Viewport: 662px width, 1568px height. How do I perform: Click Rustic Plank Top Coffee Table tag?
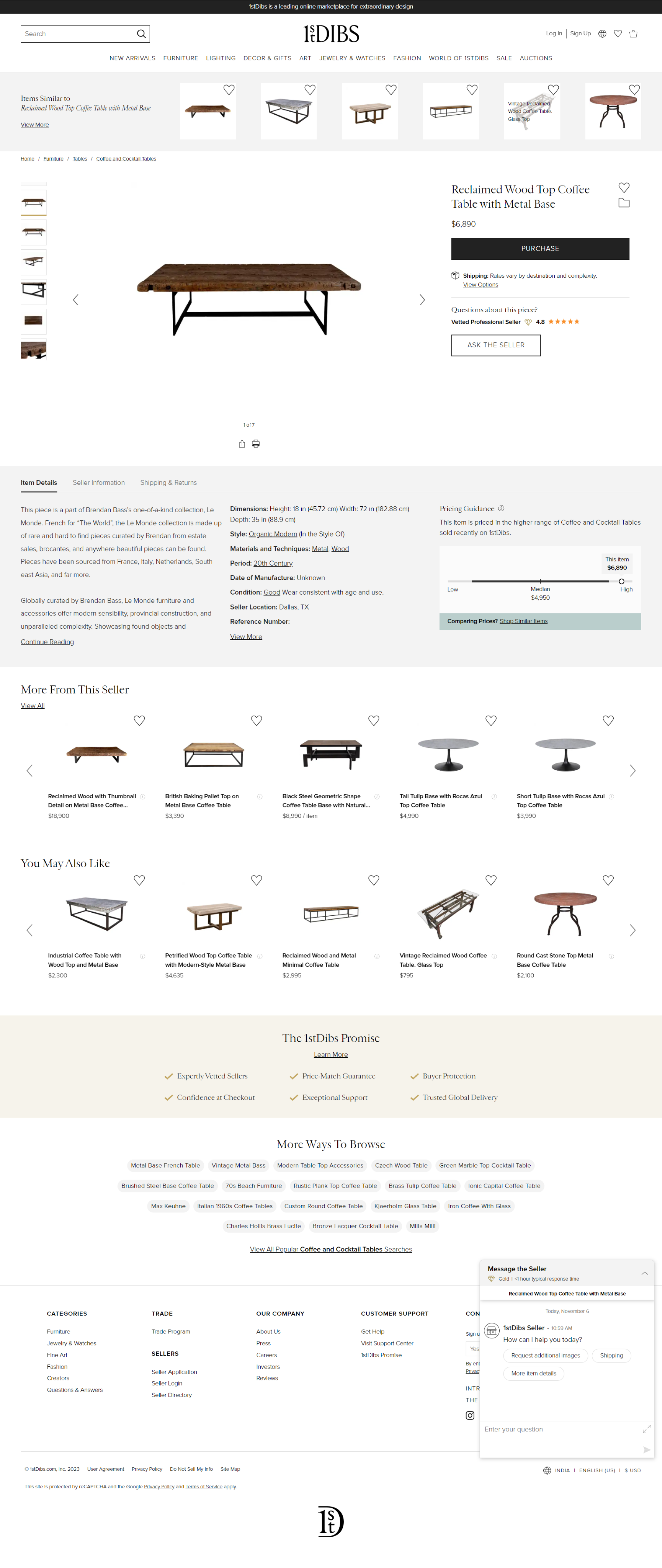coord(335,1186)
